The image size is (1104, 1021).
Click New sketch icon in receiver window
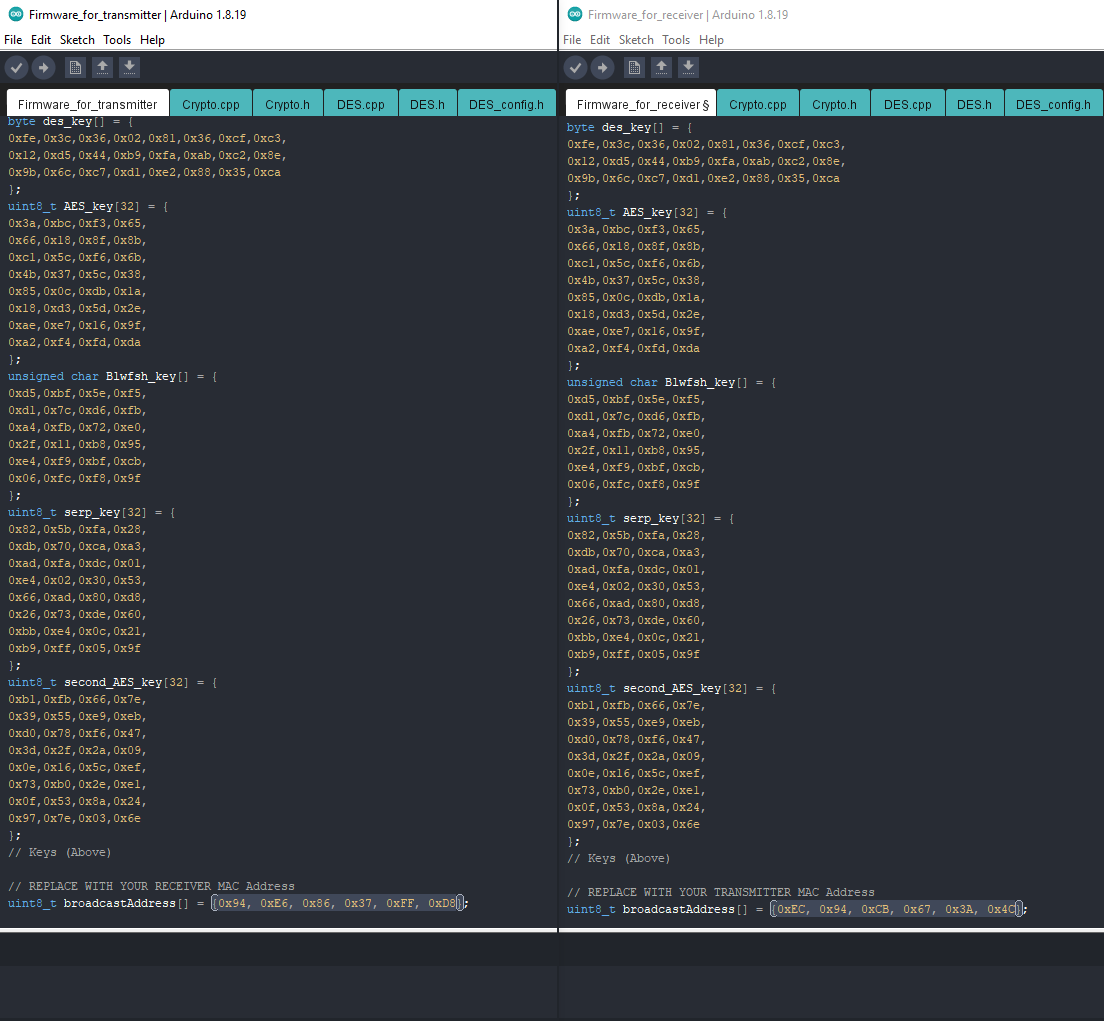click(x=634, y=68)
